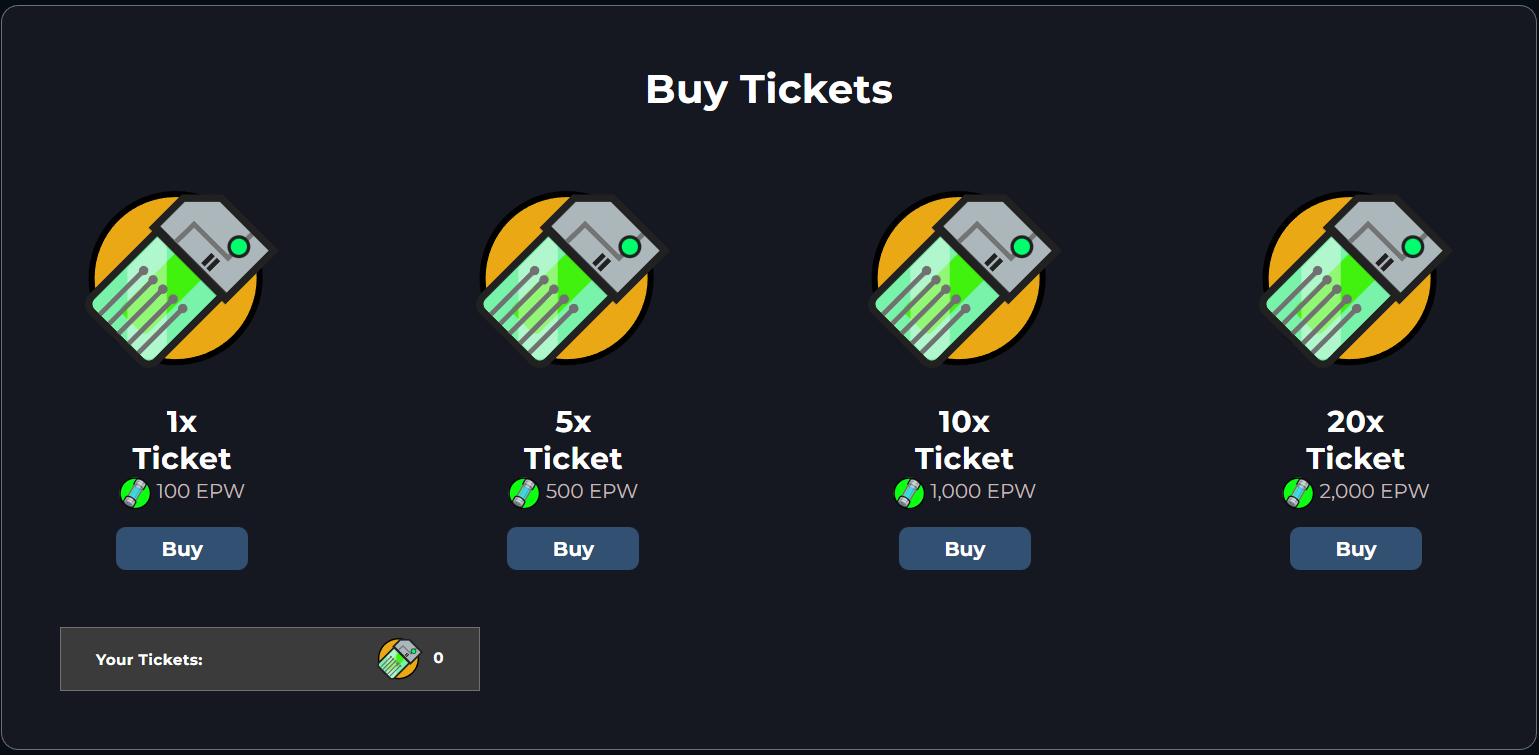The image size is (1539, 755).
Task: Click the 20x Ticket large ticket icon
Action: pyautogui.click(x=1356, y=279)
